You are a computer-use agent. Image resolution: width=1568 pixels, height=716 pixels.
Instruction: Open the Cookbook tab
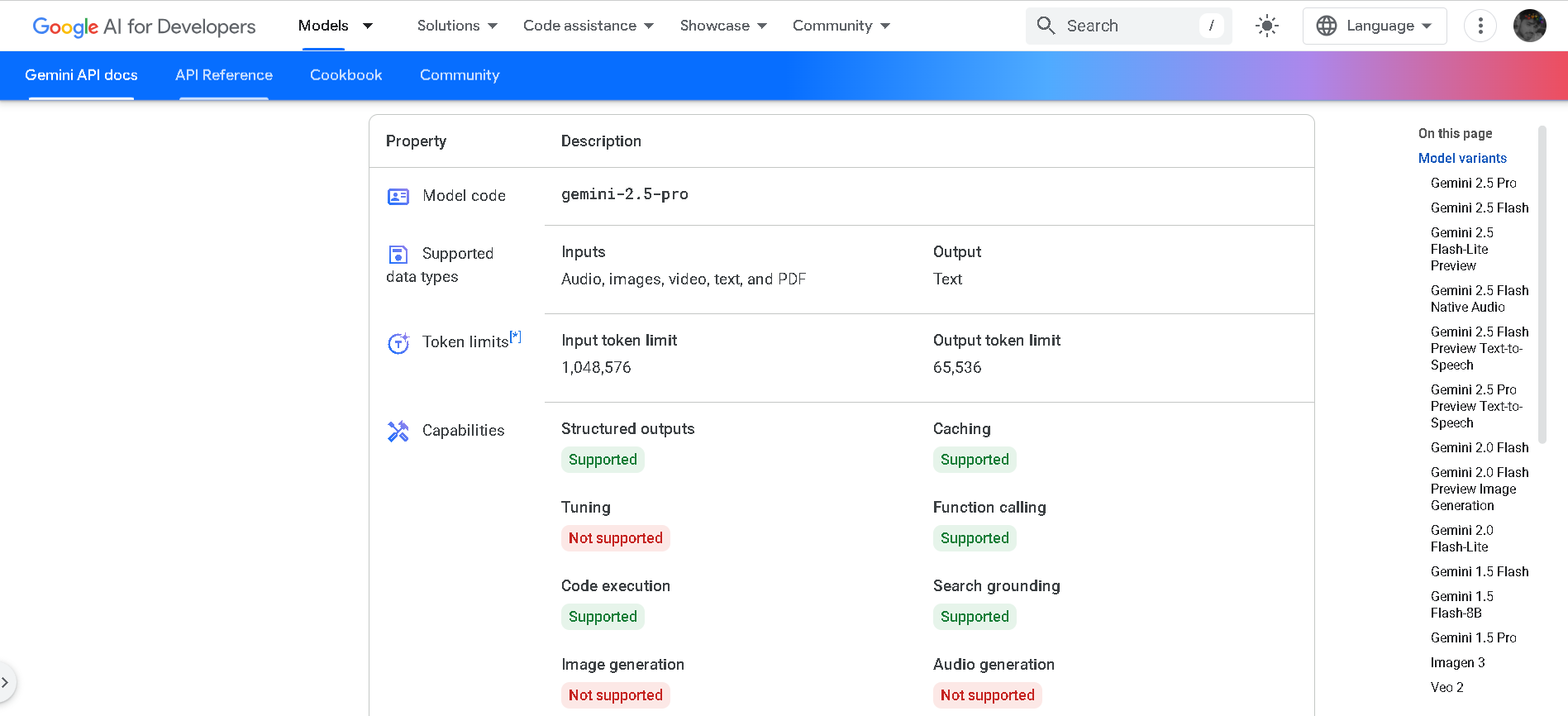click(346, 75)
